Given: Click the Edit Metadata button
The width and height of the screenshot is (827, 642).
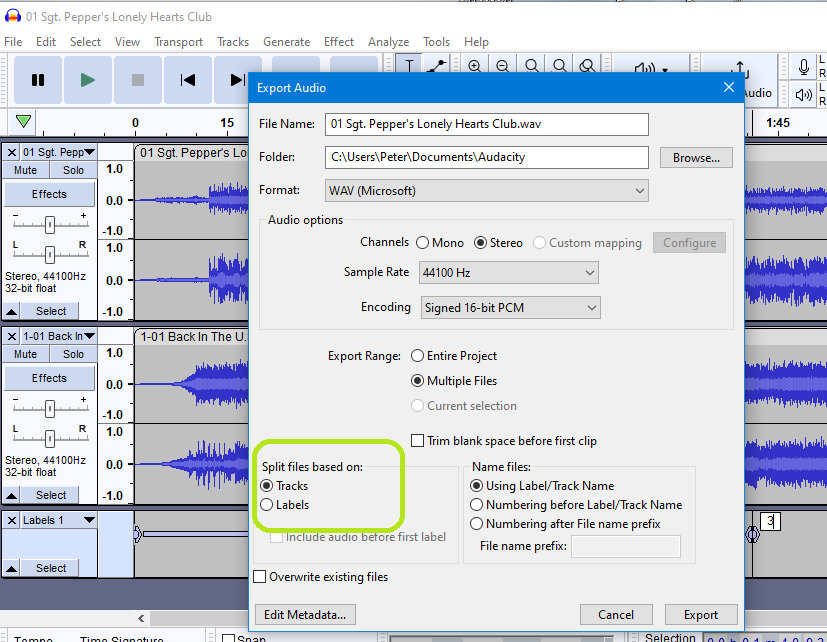Looking at the screenshot, I should pos(307,614).
